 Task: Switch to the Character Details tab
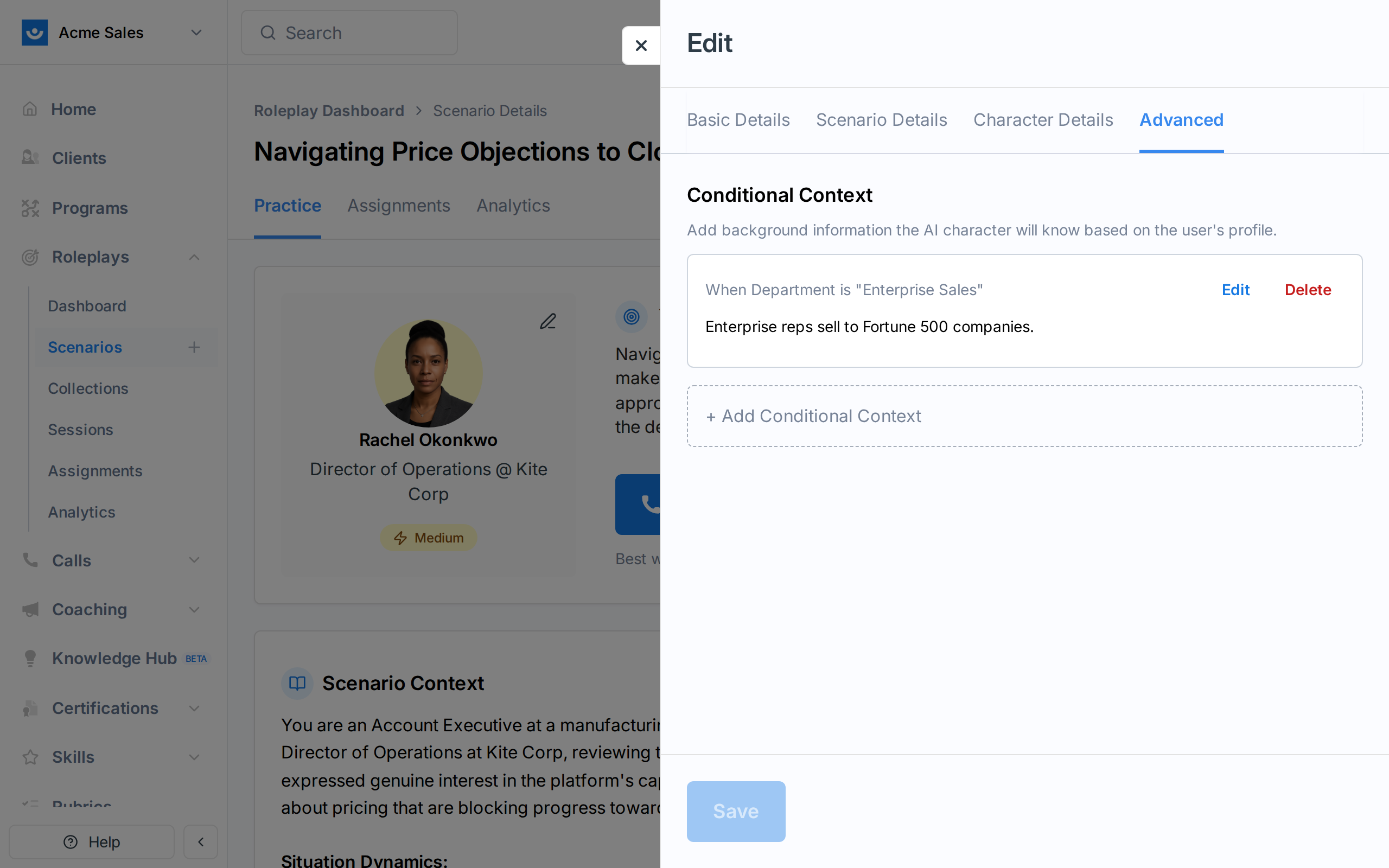tap(1043, 119)
